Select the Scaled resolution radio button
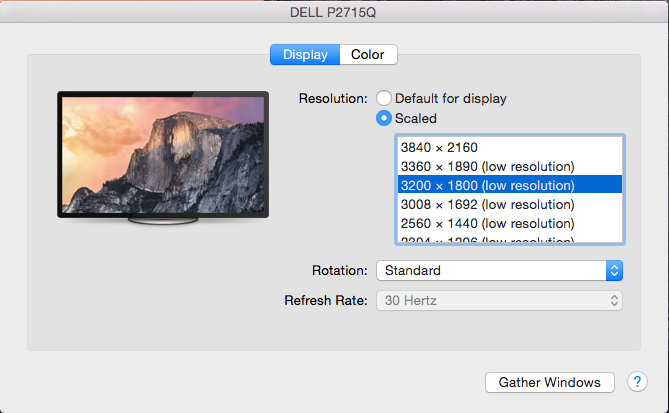The width and height of the screenshot is (669, 413). (384, 118)
